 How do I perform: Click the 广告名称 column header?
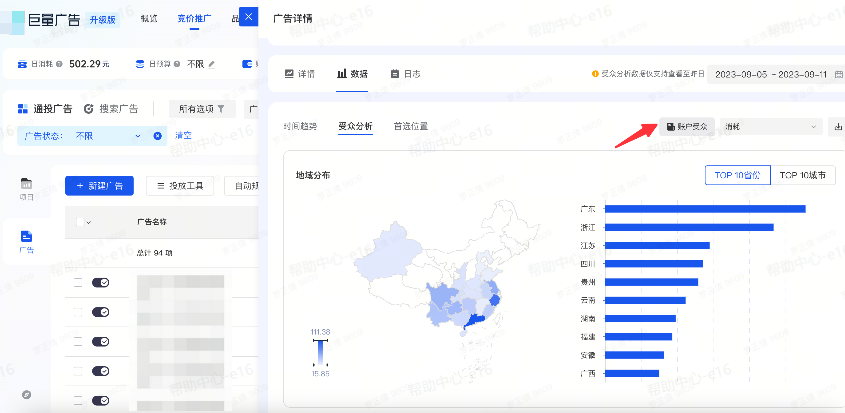(x=151, y=222)
